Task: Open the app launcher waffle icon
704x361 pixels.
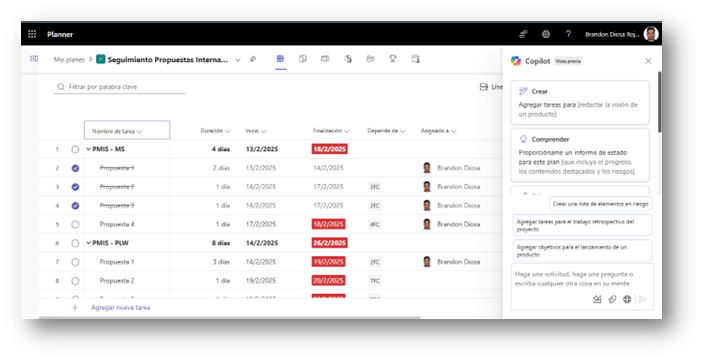Action: pyautogui.click(x=32, y=34)
